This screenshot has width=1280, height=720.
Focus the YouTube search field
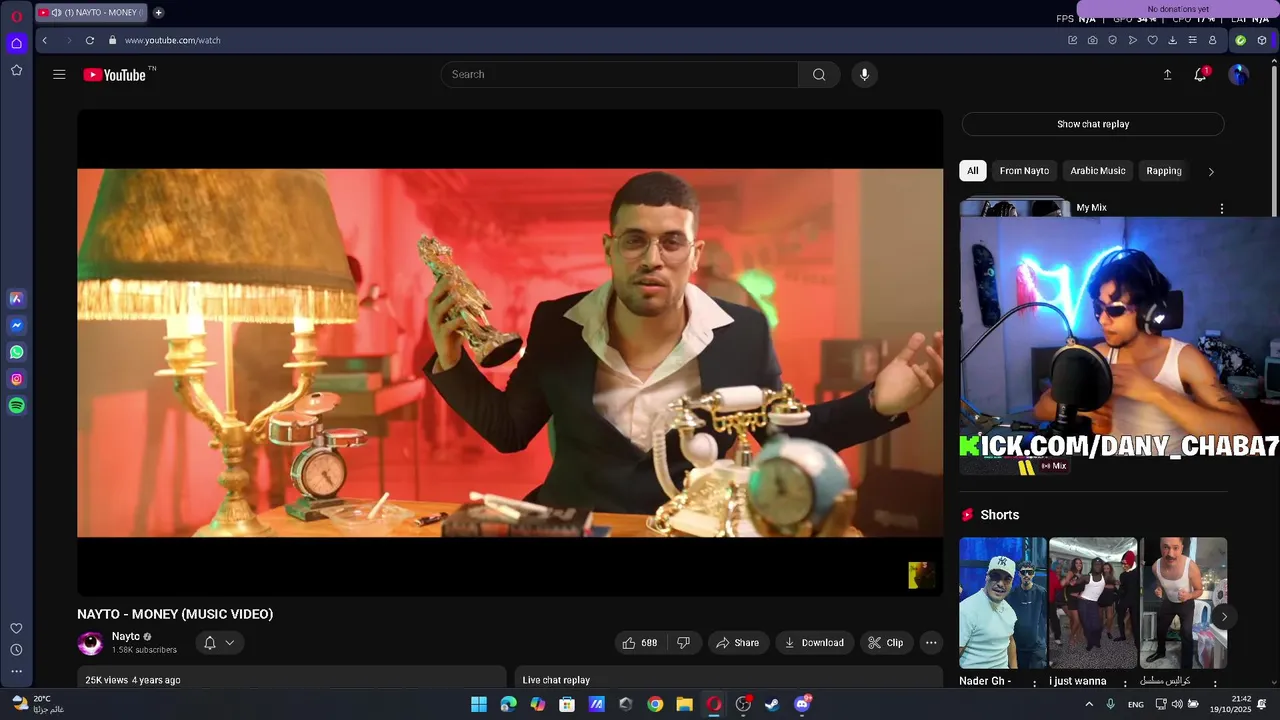click(620, 74)
